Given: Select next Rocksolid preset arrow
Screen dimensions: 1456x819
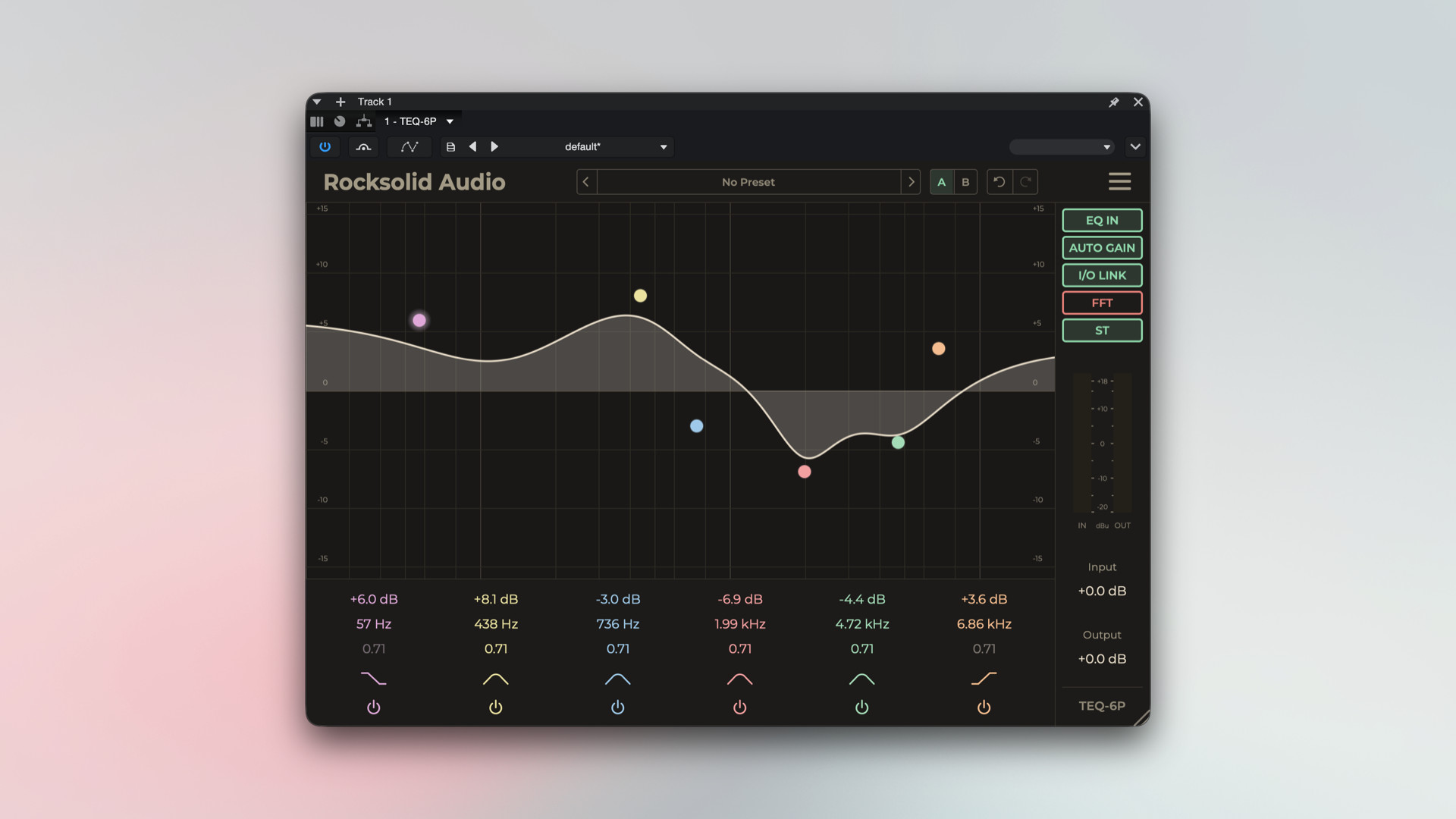Looking at the screenshot, I should click(911, 182).
